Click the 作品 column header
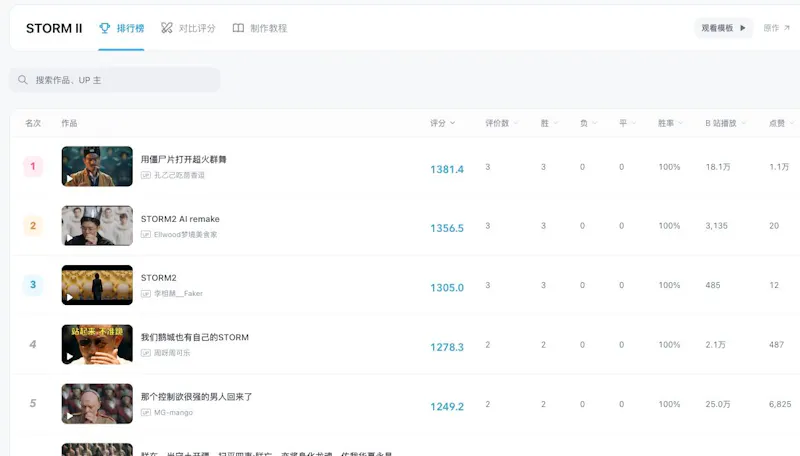The image size is (800, 456). pyautogui.click(x=69, y=123)
